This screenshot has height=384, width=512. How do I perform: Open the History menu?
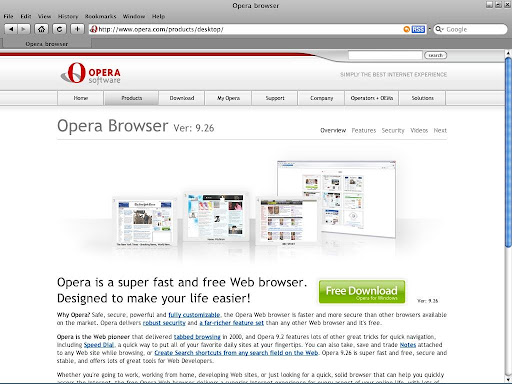[68, 16]
